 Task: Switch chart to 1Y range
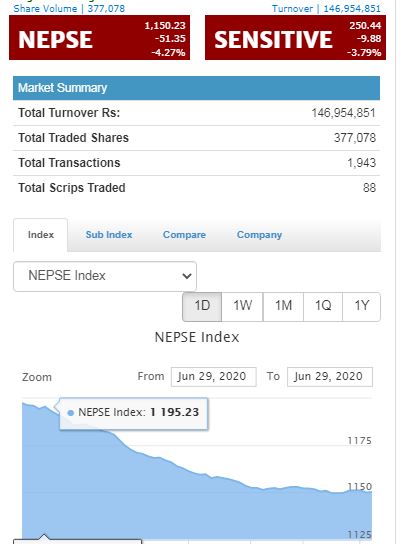(x=361, y=306)
